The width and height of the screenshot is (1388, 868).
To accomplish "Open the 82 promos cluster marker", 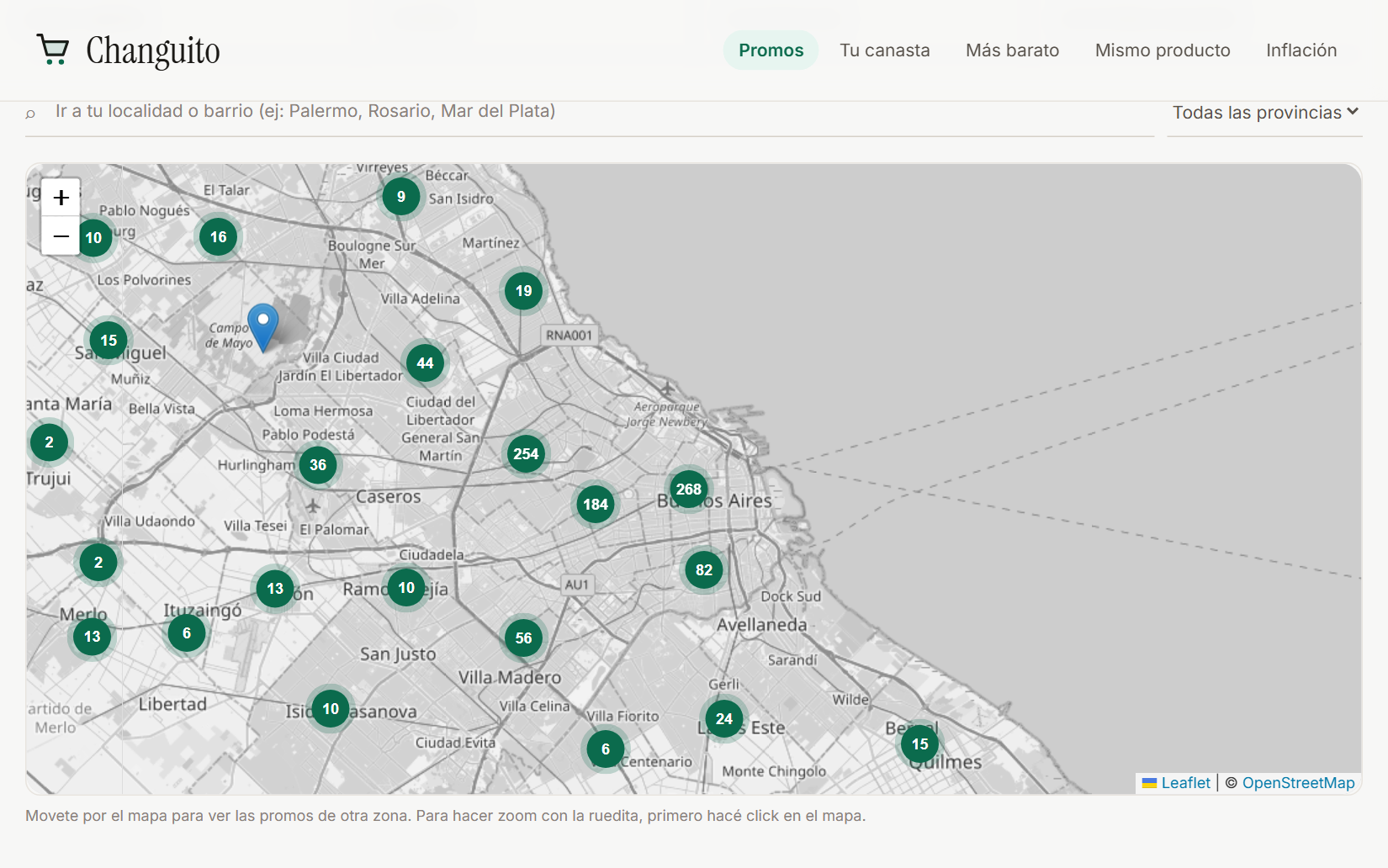I will click(704, 570).
